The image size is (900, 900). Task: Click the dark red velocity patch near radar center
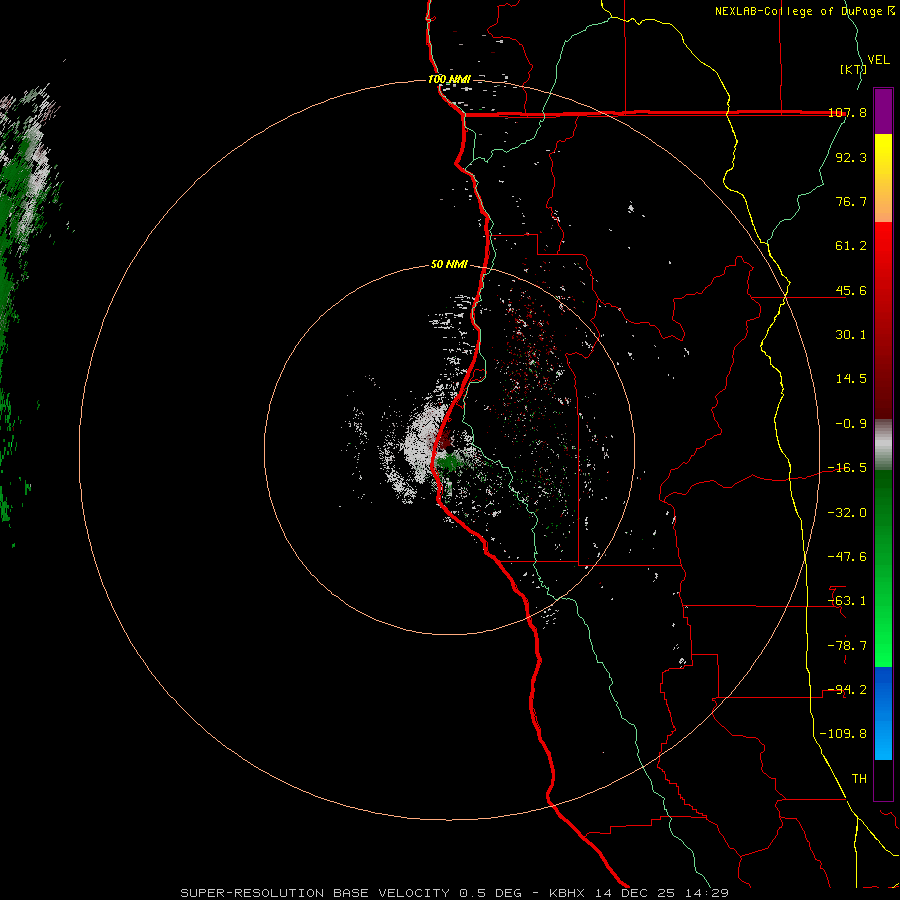coord(445,441)
